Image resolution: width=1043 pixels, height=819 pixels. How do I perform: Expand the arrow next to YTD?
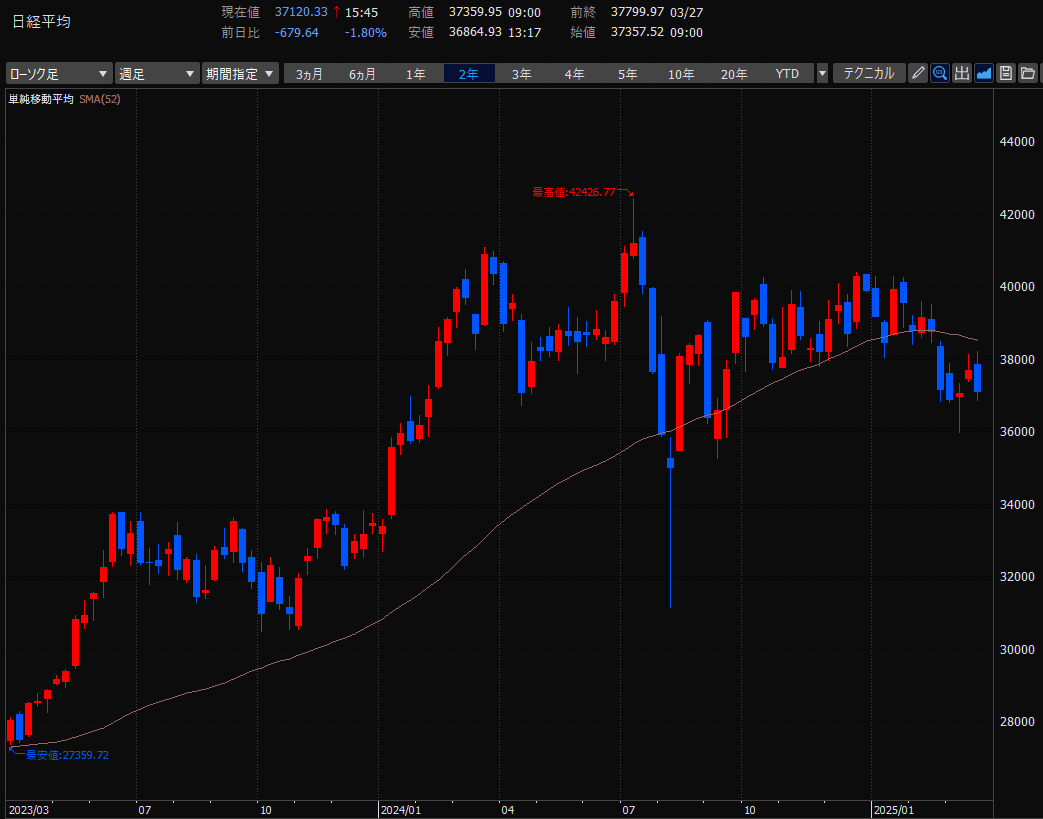[x=822, y=73]
